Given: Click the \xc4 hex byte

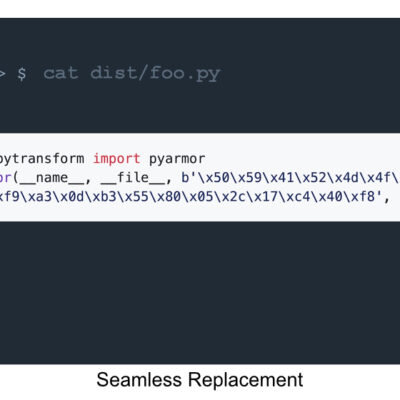Looking at the screenshot, I should pos(294,197).
